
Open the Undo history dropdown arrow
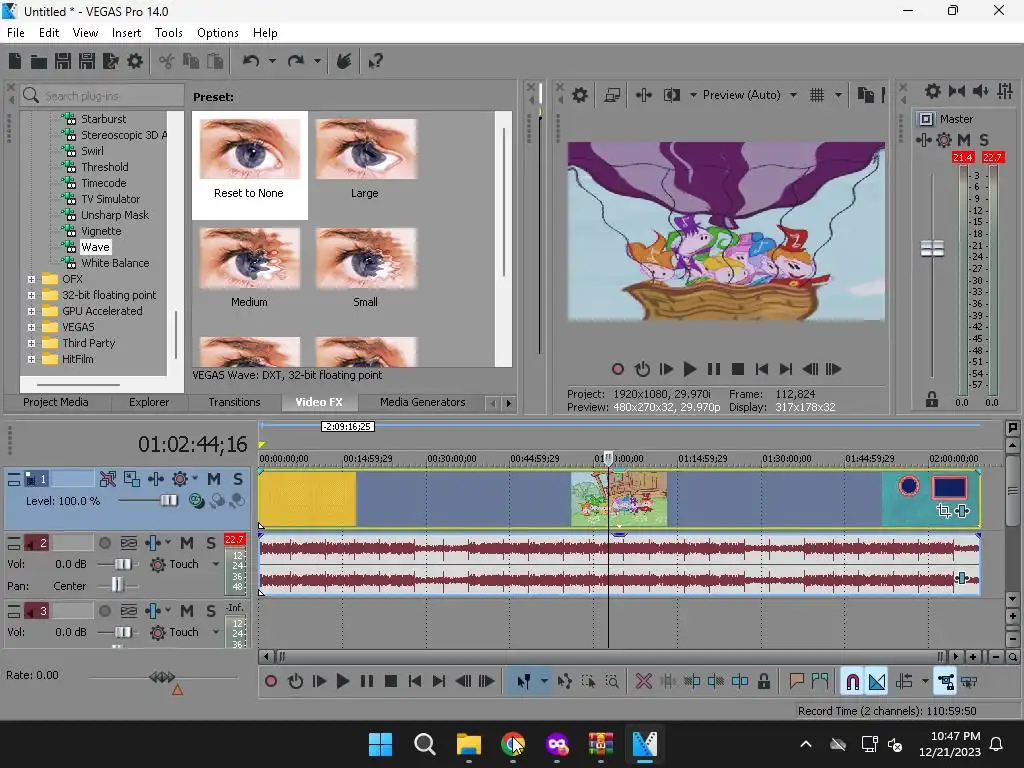point(272,61)
